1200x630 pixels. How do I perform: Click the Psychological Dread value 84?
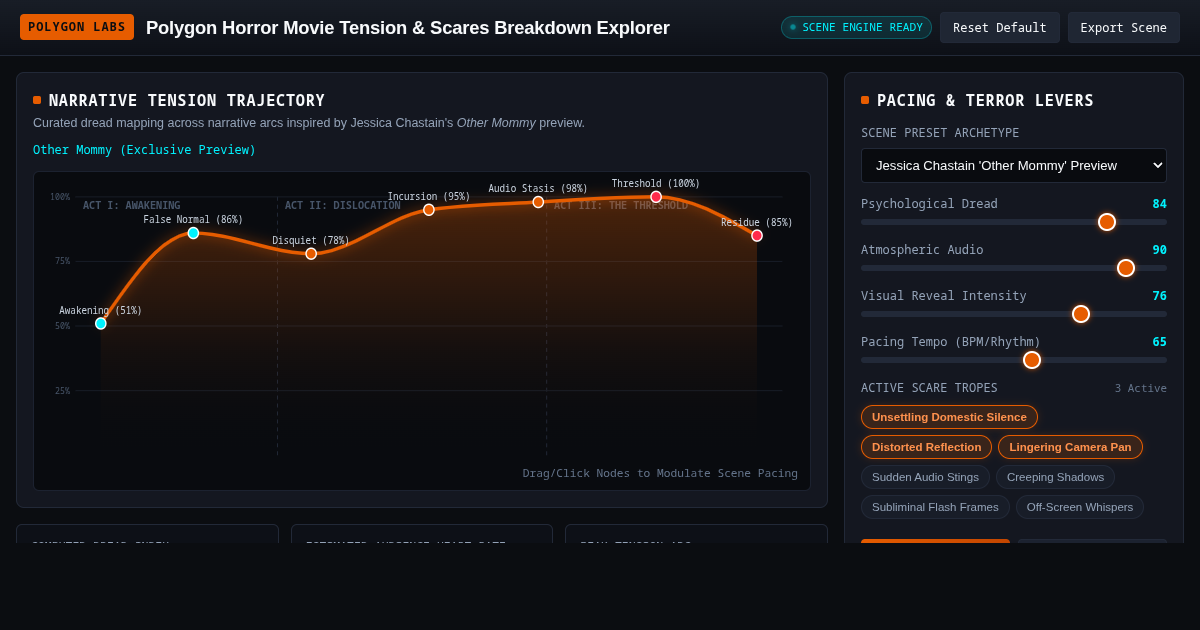[x=1159, y=204]
